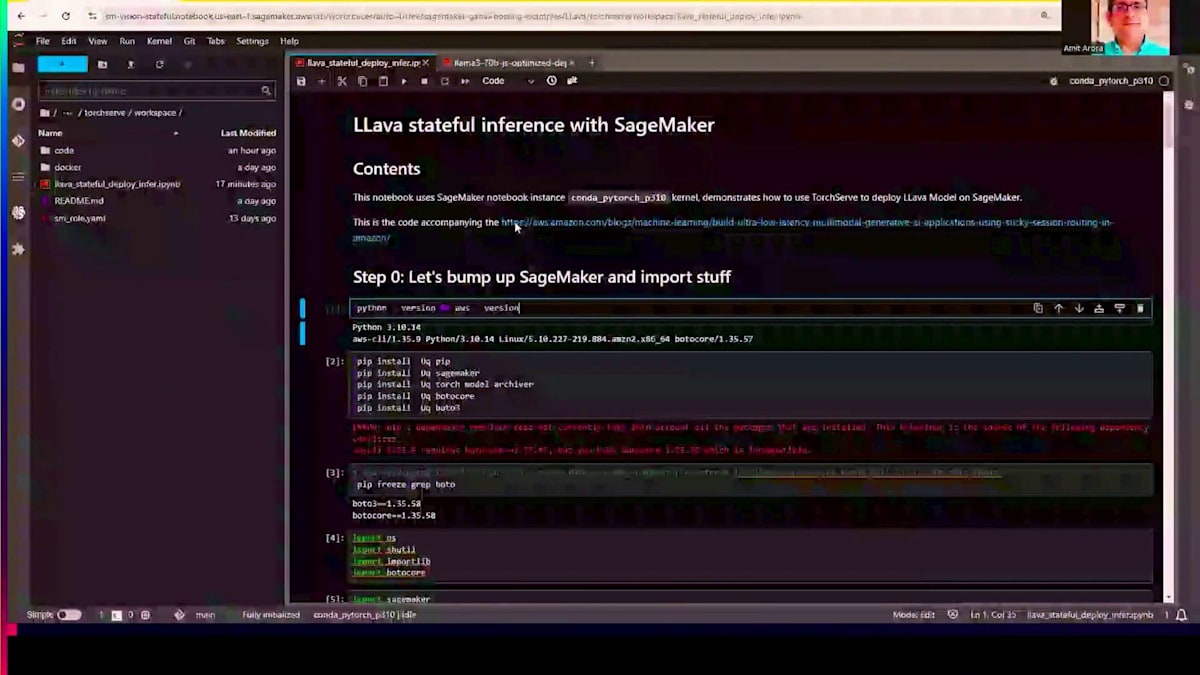Toggle the Simple interface mode switch
1200x675 pixels.
tap(69, 615)
